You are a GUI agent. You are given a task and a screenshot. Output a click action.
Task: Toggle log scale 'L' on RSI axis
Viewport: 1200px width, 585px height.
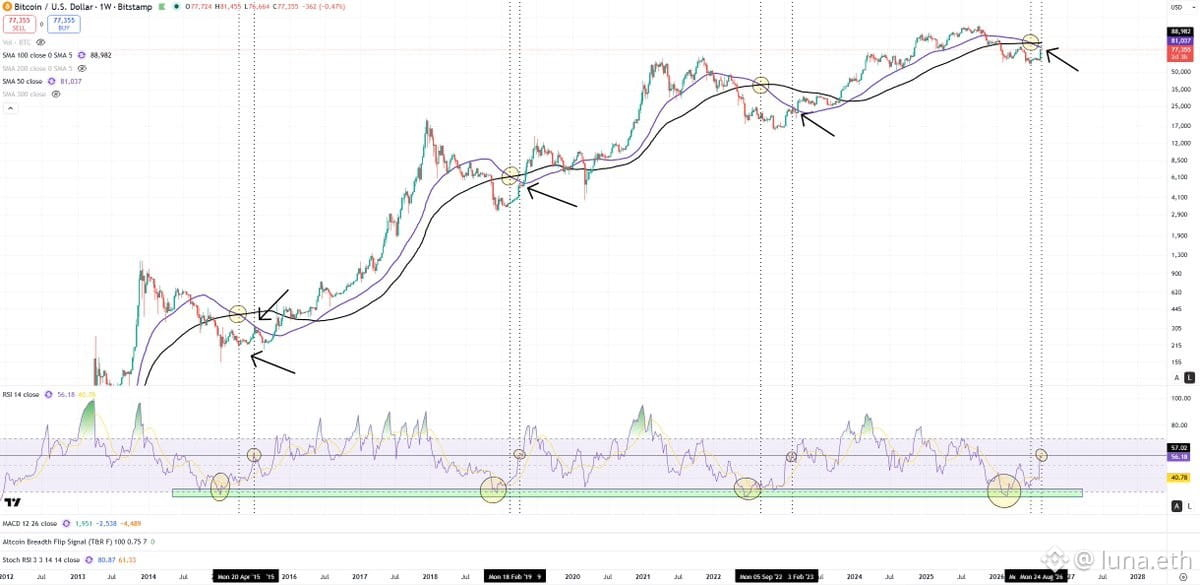(x=1190, y=506)
